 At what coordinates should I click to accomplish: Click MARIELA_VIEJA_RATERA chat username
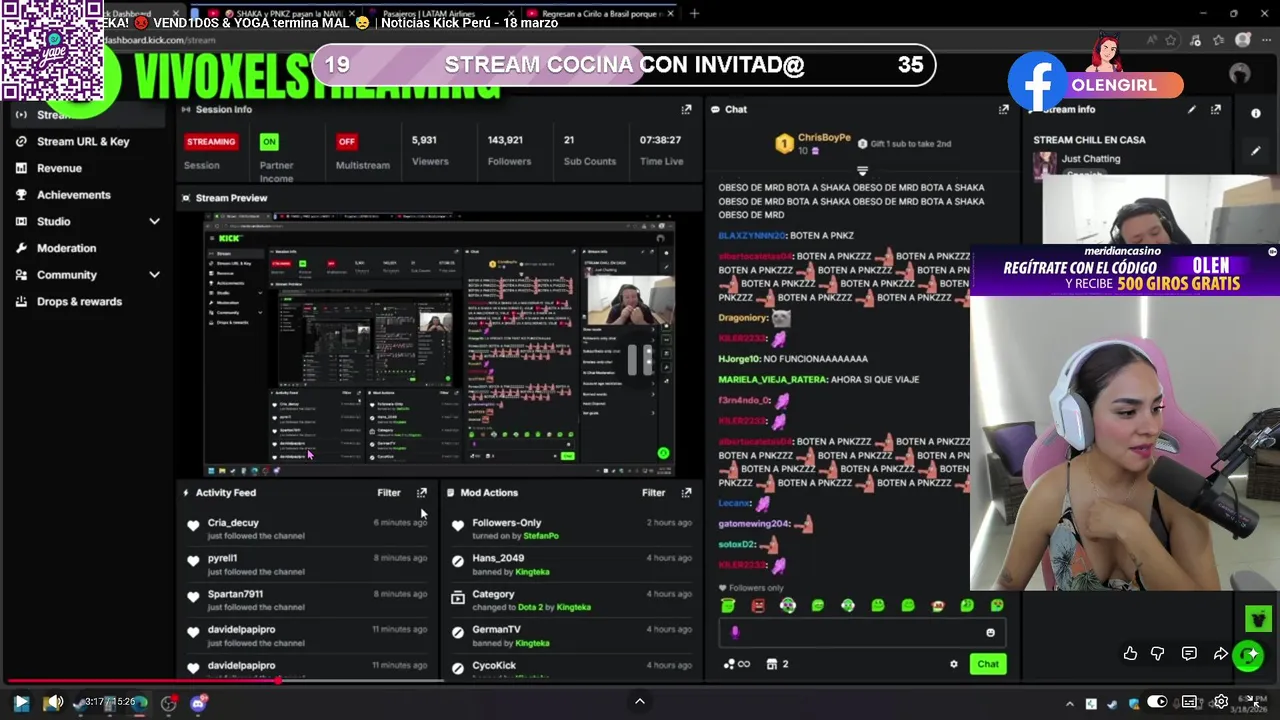click(x=773, y=379)
